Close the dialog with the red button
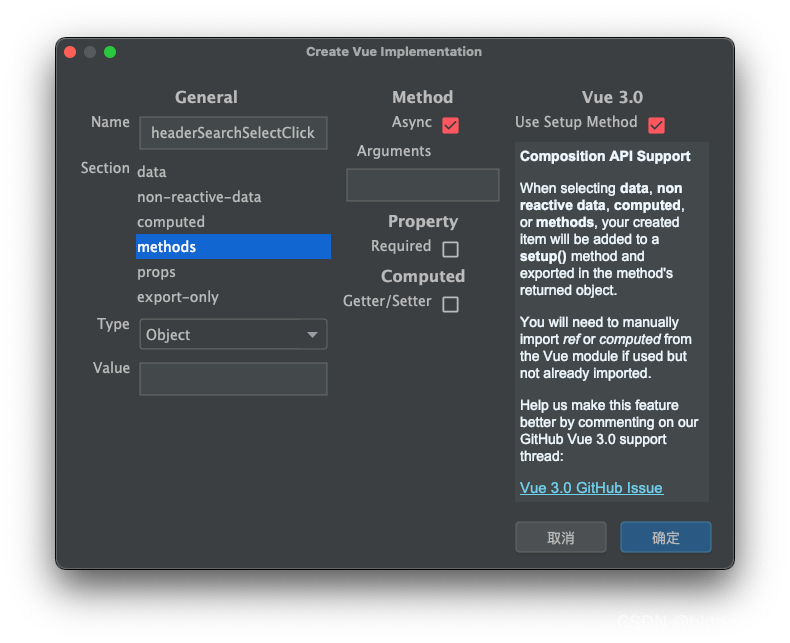This screenshot has height=643, width=790. pos(70,52)
